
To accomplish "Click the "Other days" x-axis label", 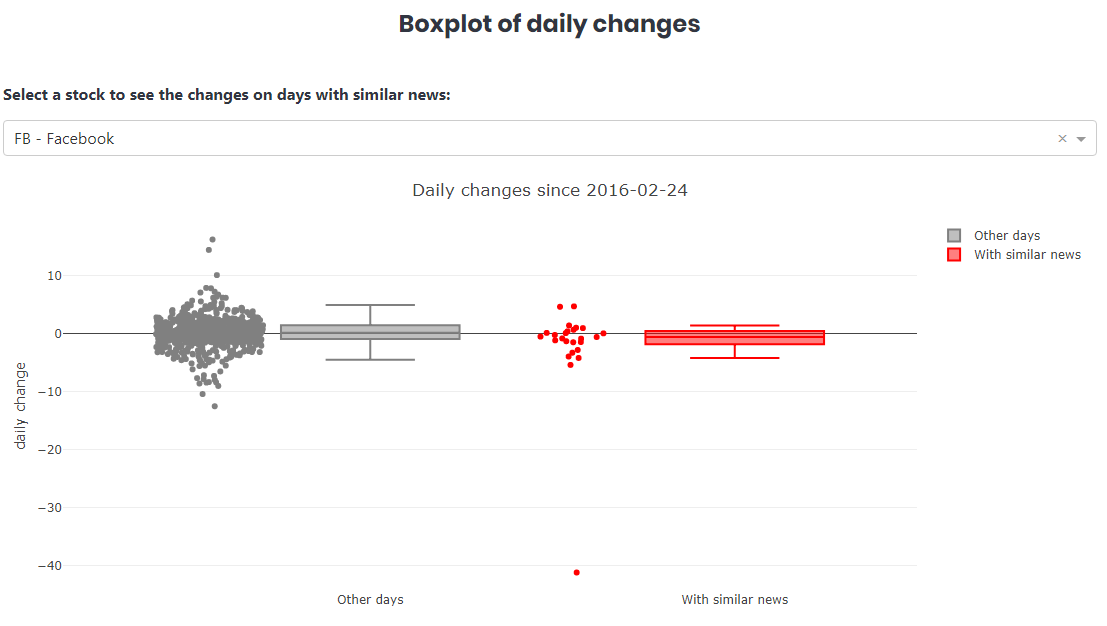I will [x=370, y=600].
